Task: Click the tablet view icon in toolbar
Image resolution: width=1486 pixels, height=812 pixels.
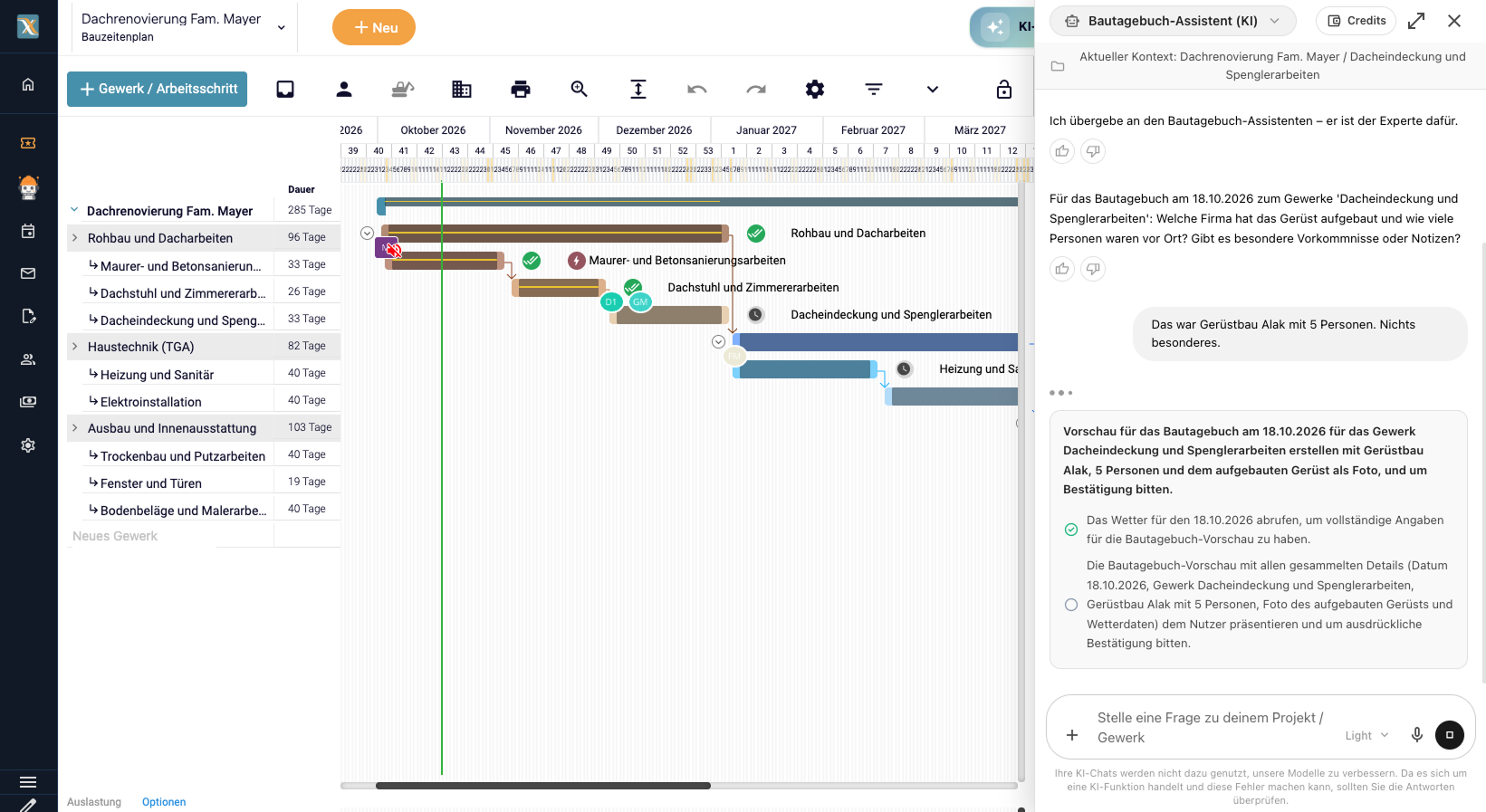Action: point(285,89)
